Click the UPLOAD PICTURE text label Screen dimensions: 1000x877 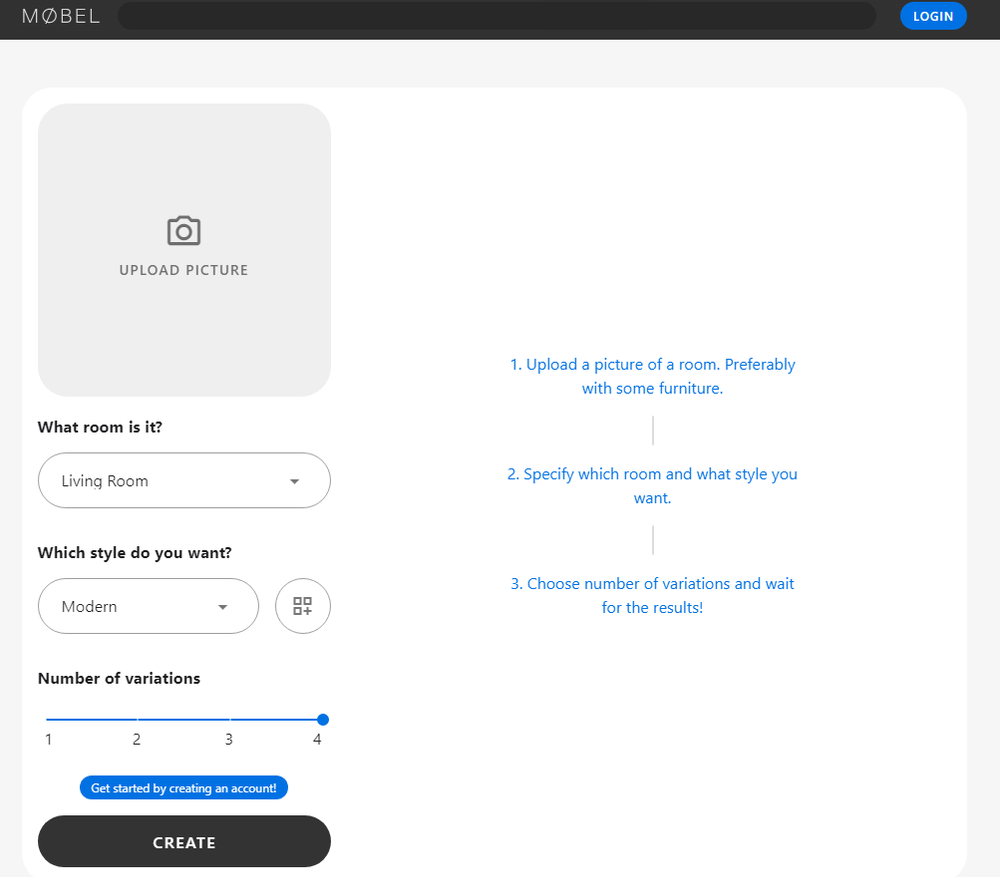coord(183,269)
